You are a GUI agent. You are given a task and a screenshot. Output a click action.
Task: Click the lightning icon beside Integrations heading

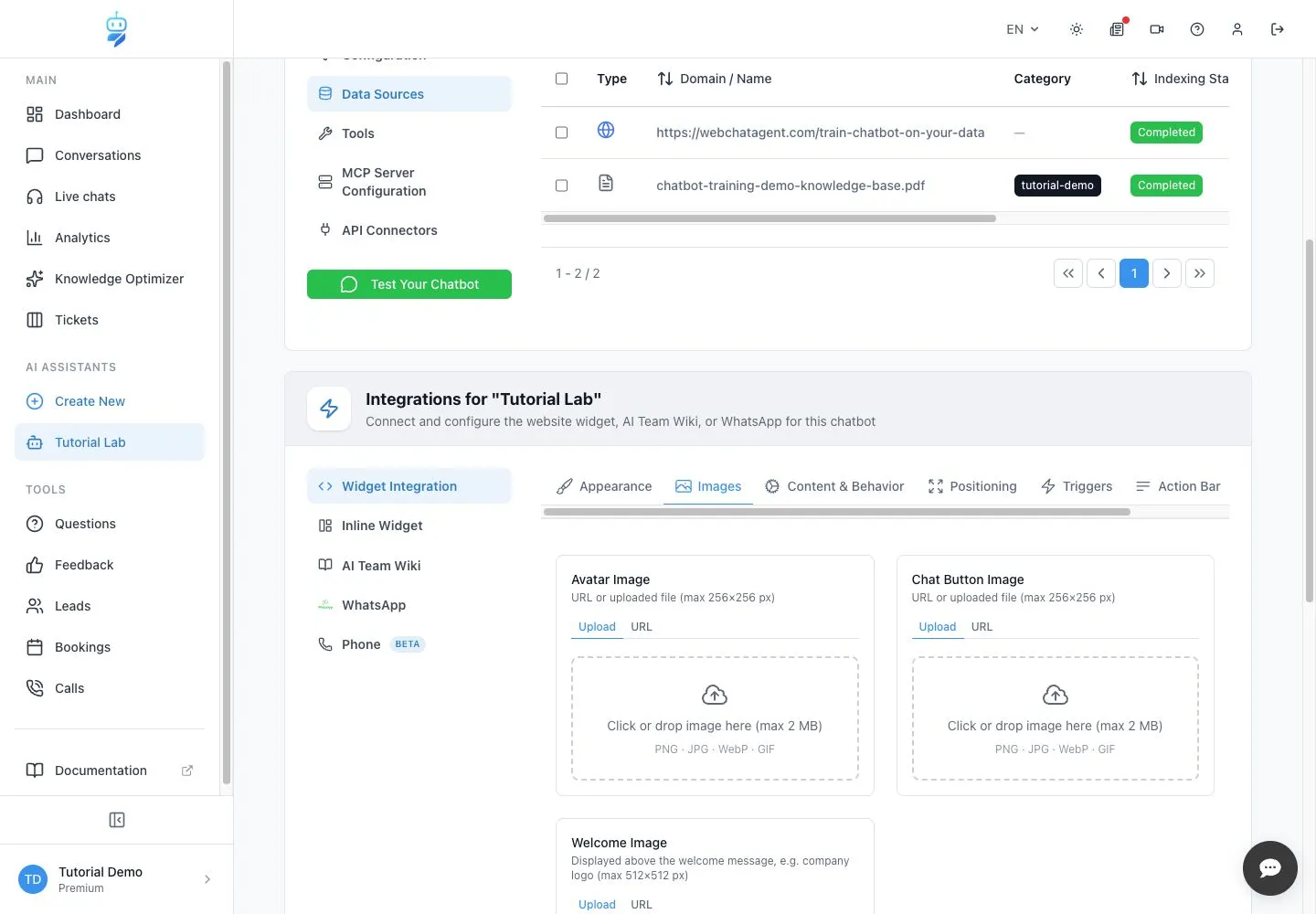tap(329, 409)
